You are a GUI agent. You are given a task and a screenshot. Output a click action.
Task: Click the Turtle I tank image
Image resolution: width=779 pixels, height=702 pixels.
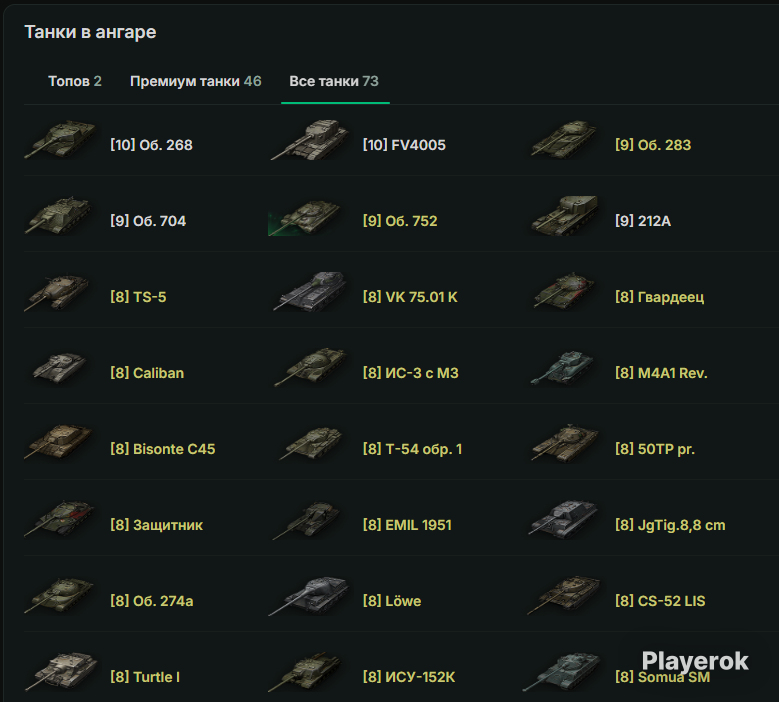coord(62,672)
